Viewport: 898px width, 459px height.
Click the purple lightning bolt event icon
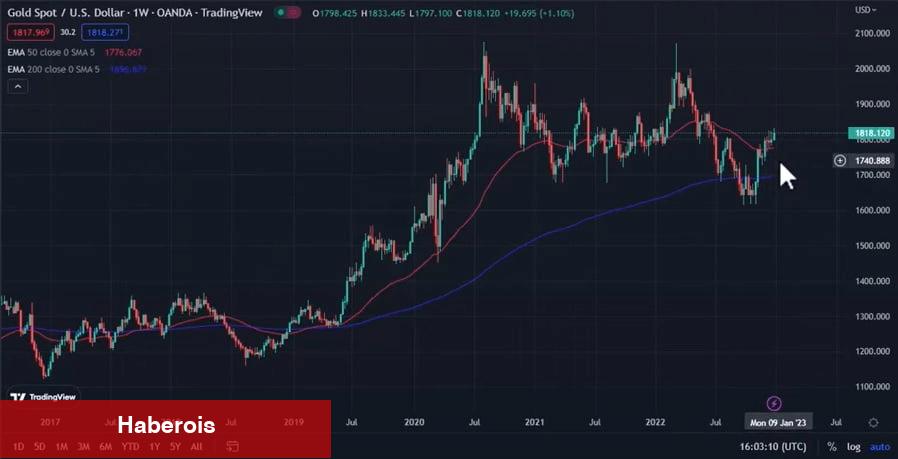[774, 403]
